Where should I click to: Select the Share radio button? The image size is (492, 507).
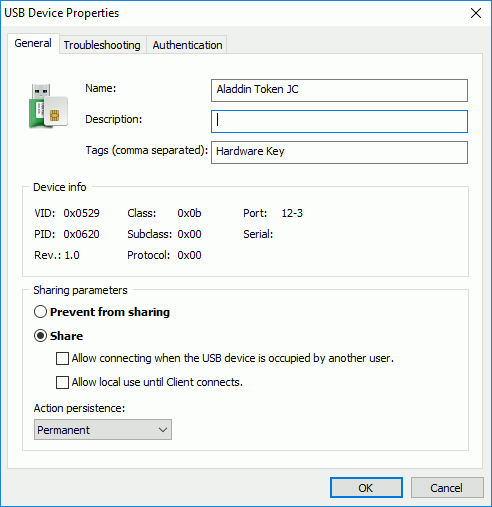click(40, 336)
